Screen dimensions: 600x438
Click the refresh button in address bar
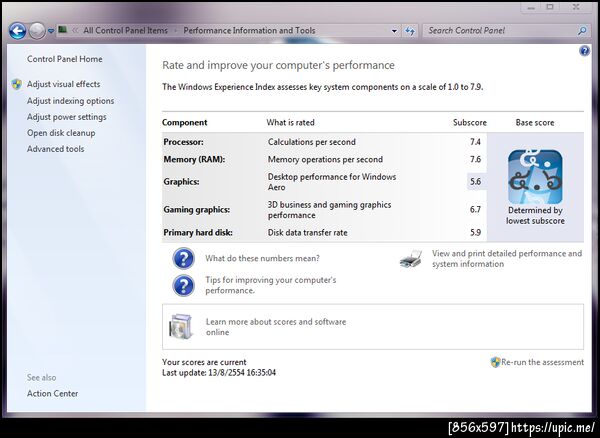410,31
